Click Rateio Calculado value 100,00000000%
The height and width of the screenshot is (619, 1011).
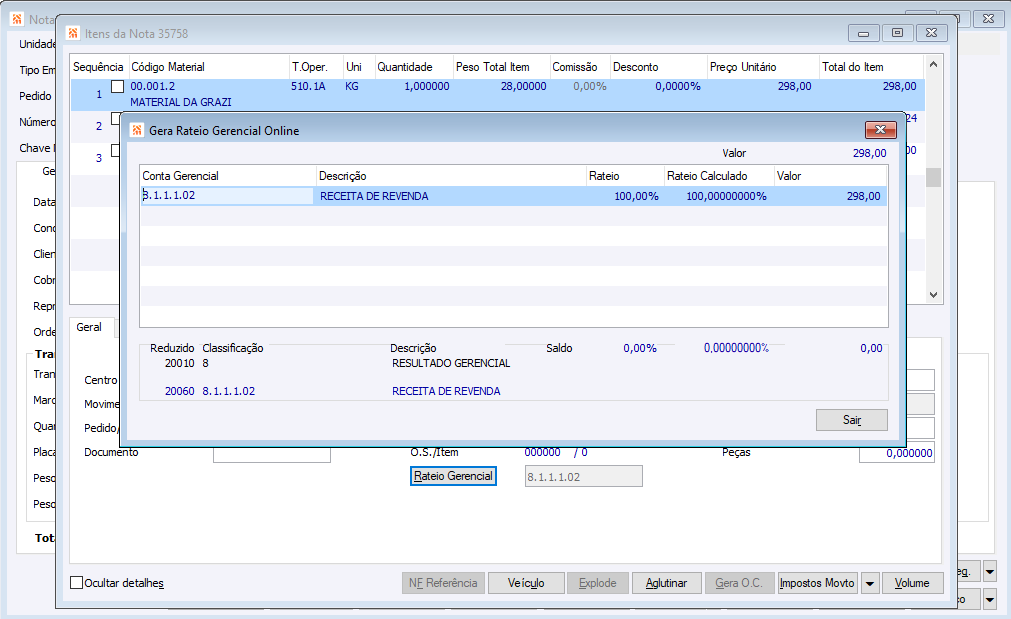726,196
